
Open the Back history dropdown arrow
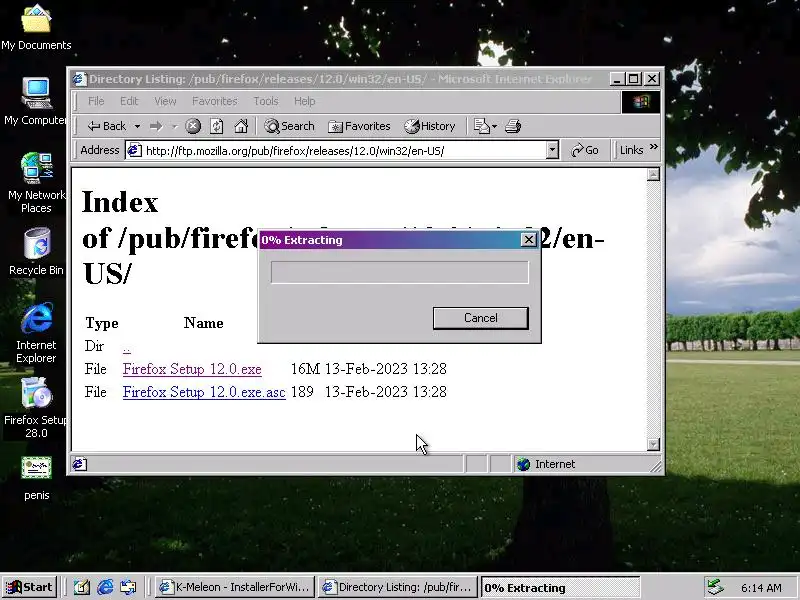[x=137, y=126]
